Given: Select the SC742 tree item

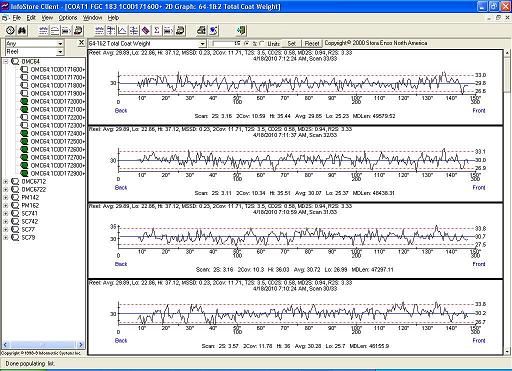Looking at the screenshot, I should 30,221.
